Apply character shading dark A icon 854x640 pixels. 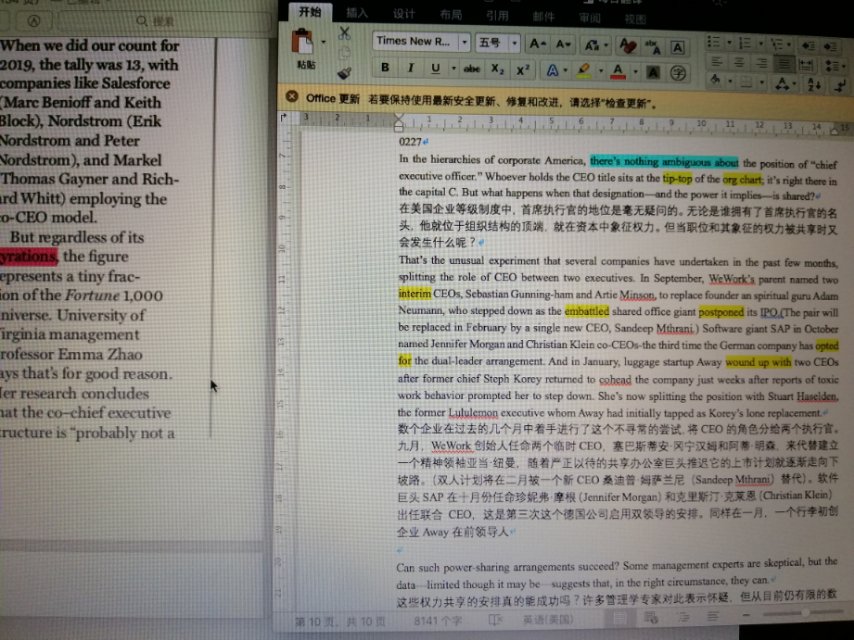coord(653,72)
